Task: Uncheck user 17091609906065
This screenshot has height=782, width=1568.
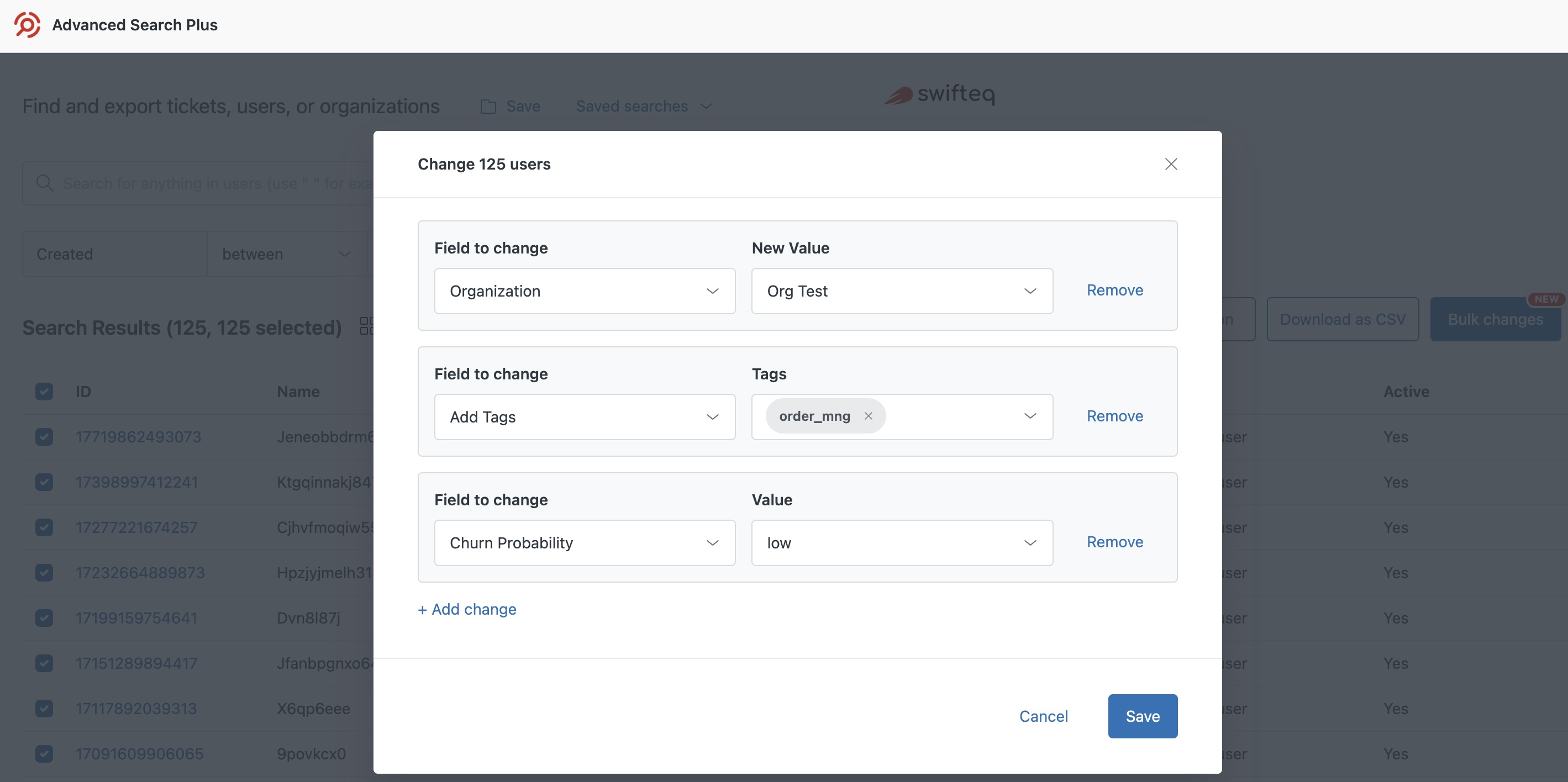Action: pyautogui.click(x=44, y=753)
